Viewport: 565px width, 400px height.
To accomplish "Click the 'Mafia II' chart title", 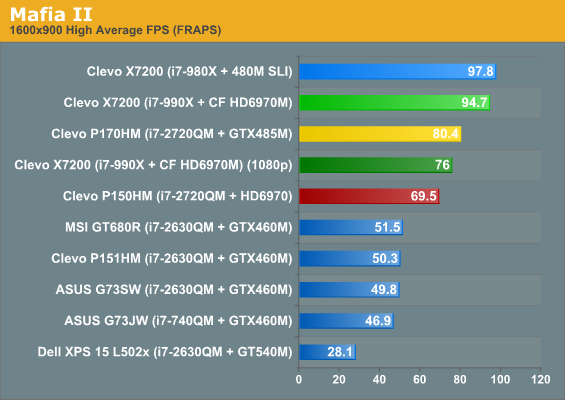I will (x=51, y=15).
